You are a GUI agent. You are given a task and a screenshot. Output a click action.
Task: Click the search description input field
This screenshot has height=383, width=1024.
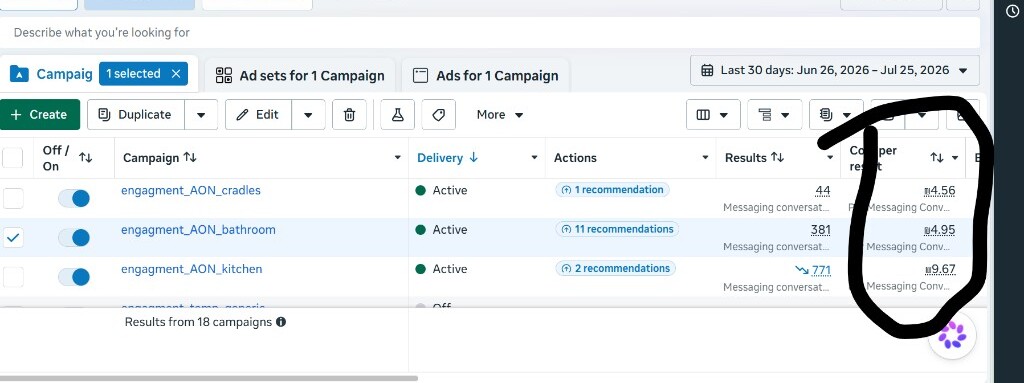[490, 32]
